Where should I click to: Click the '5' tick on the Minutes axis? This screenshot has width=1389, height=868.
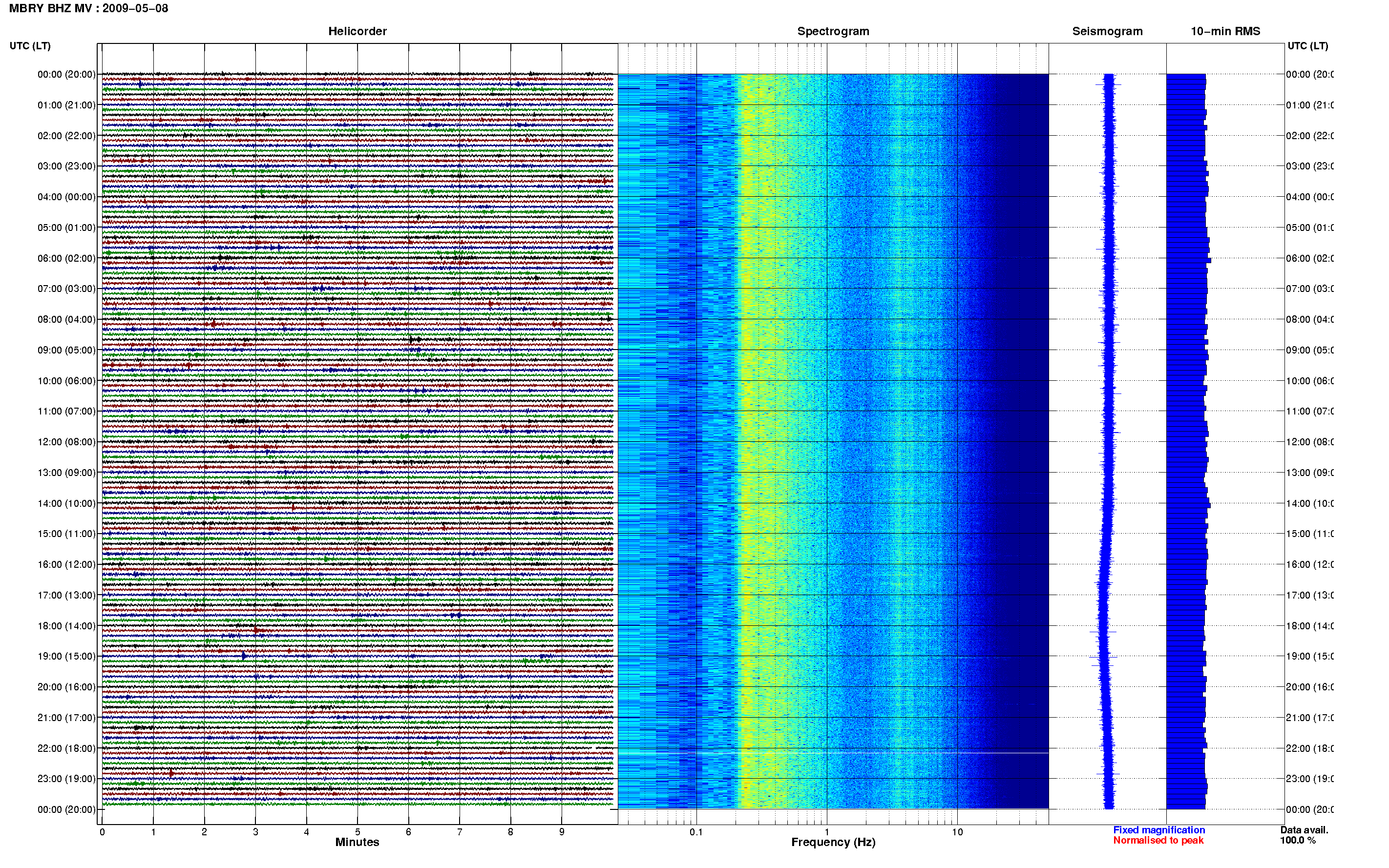click(358, 832)
